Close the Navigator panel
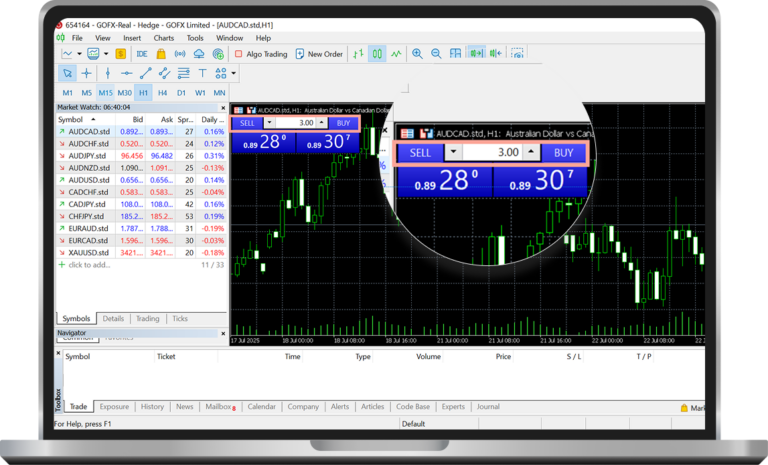Screen dimensions: 768x465 click(x=223, y=333)
